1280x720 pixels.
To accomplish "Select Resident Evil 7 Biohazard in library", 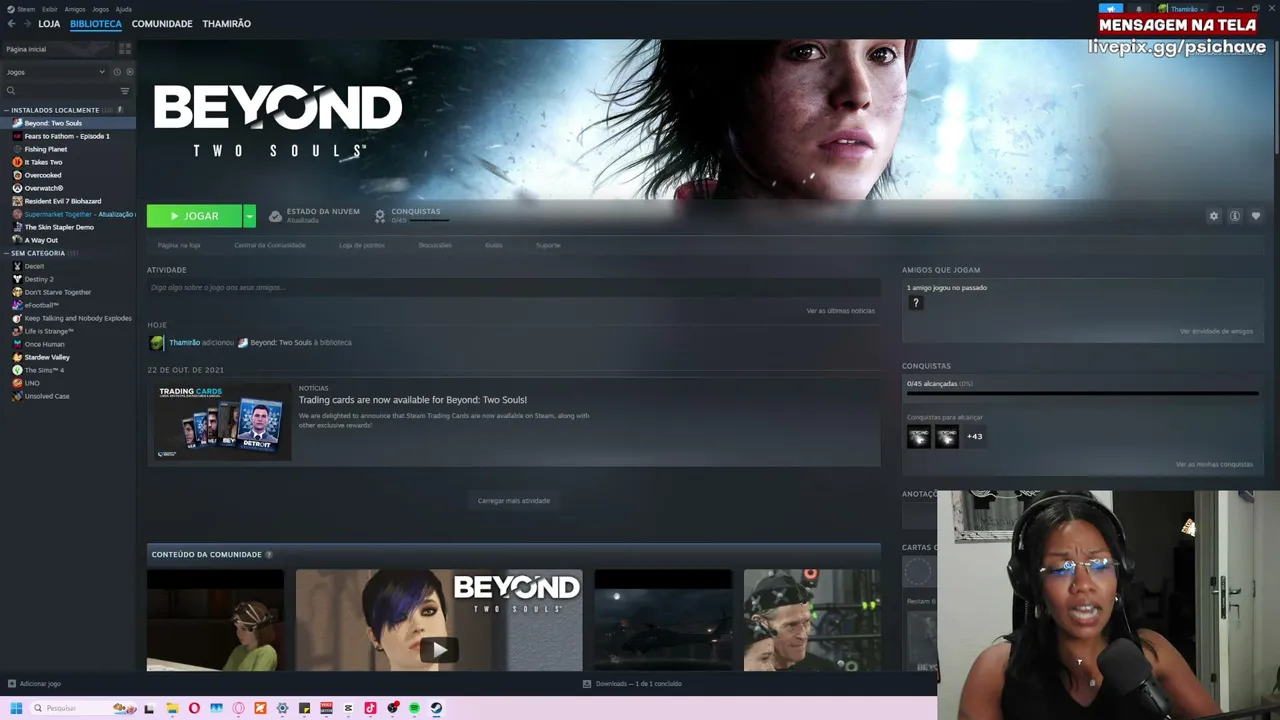I will pyautogui.click(x=62, y=201).
